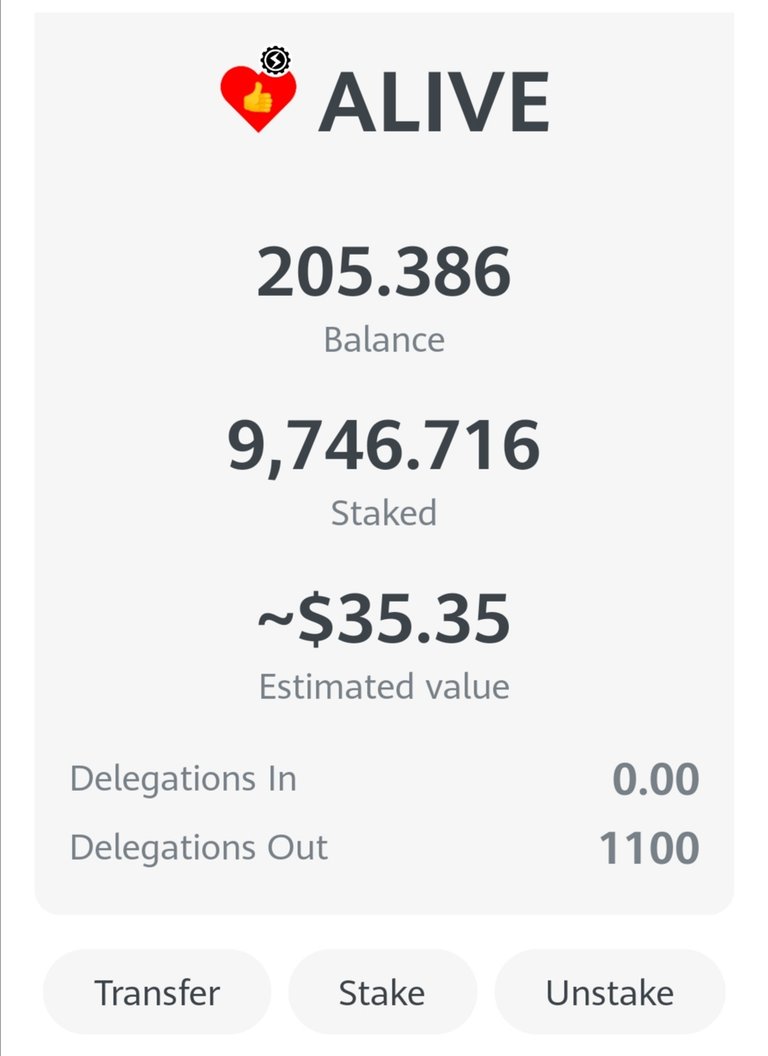Click the ~$35.35 estimated value figure

pos(384,619)
